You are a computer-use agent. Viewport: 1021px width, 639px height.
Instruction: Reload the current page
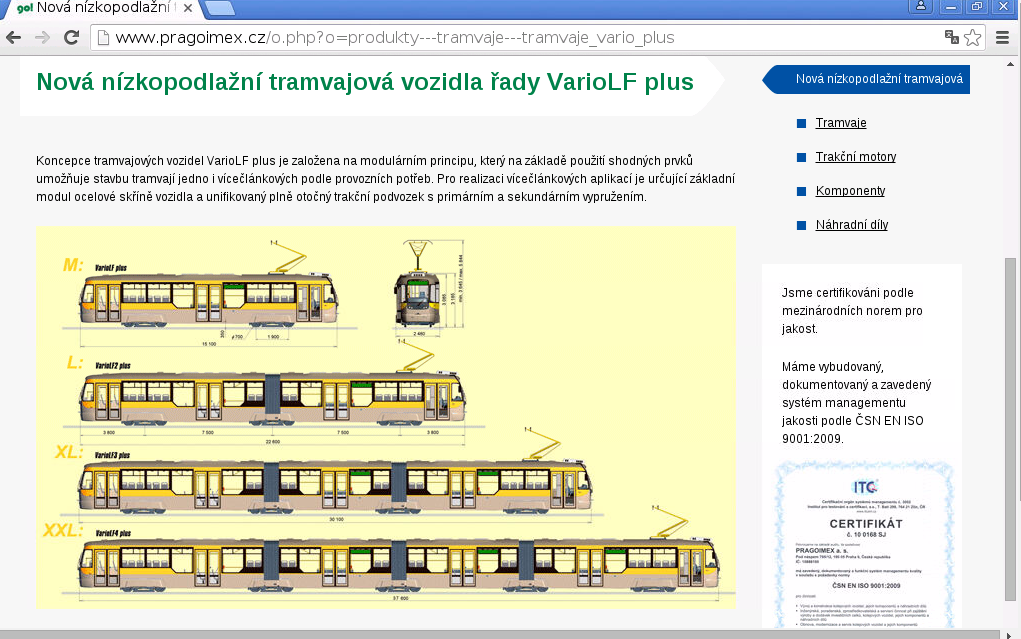pos(72,38)
